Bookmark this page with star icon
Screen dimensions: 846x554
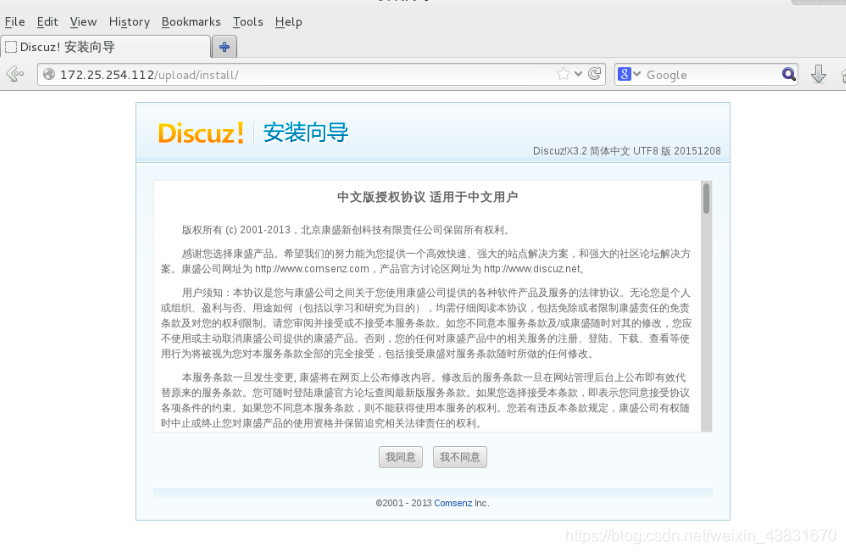563,74
